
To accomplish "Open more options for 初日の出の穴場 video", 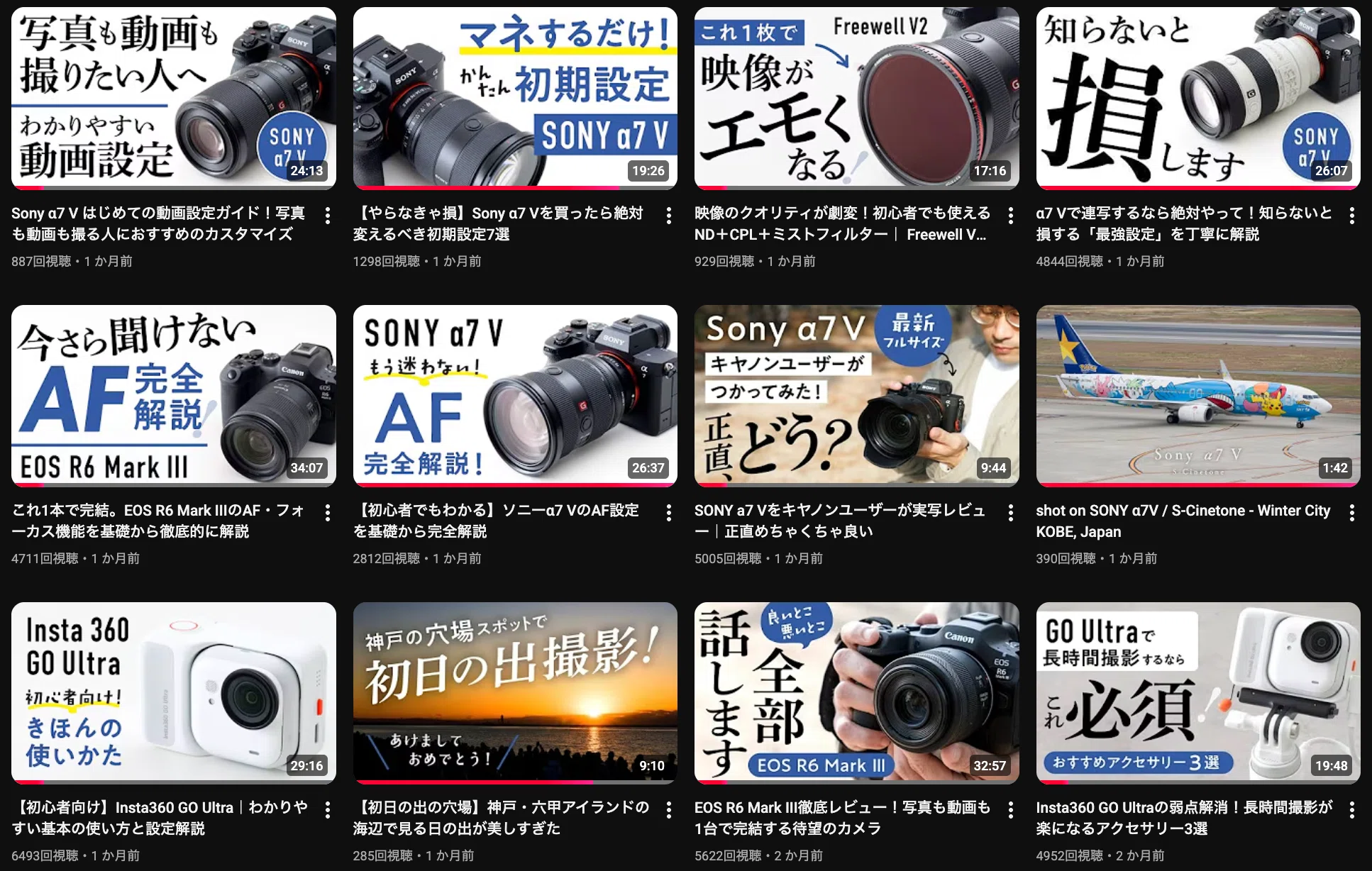I will [x=669, y=810].
